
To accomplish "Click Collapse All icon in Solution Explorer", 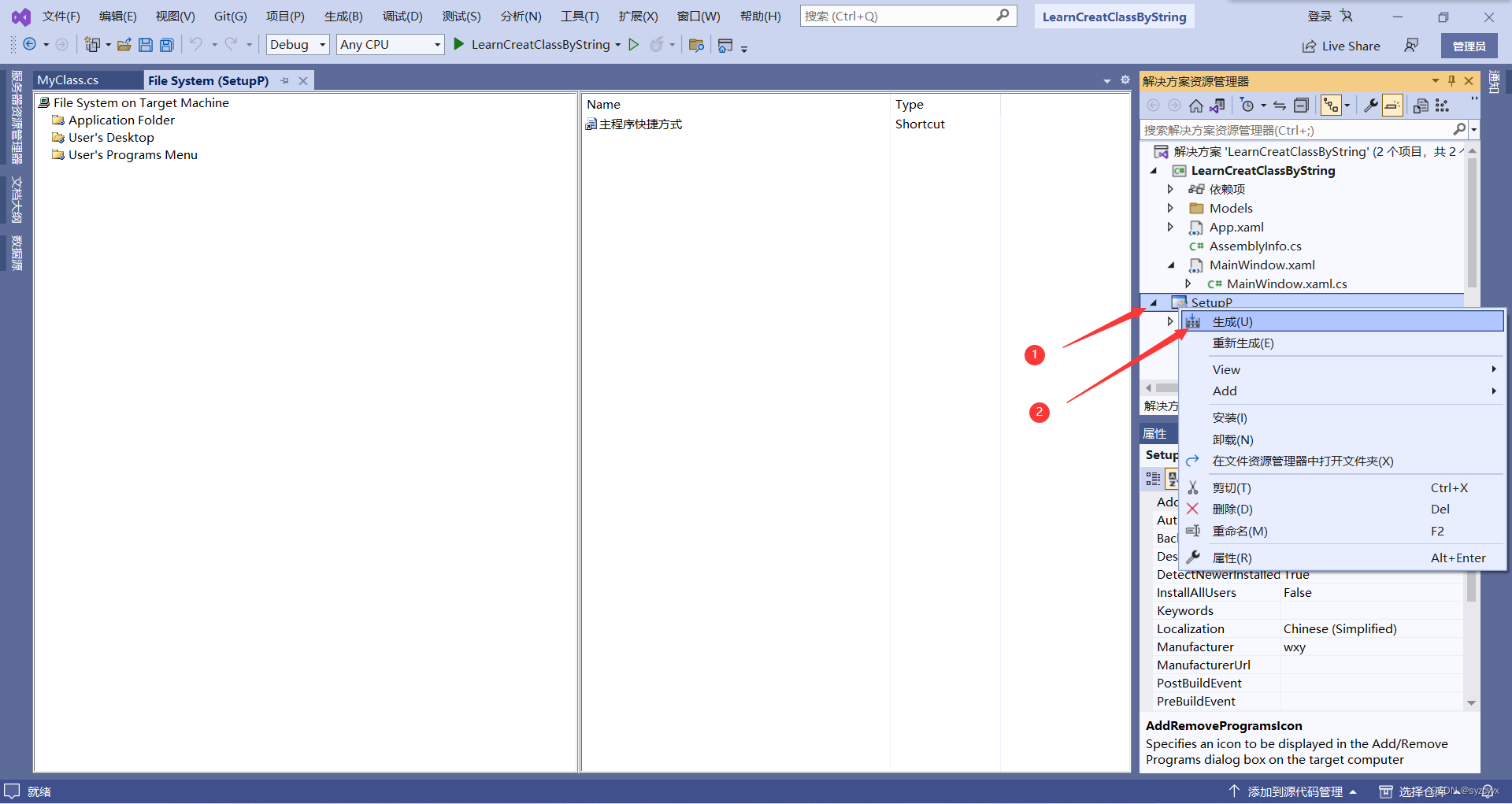I will click(1302, 106).
